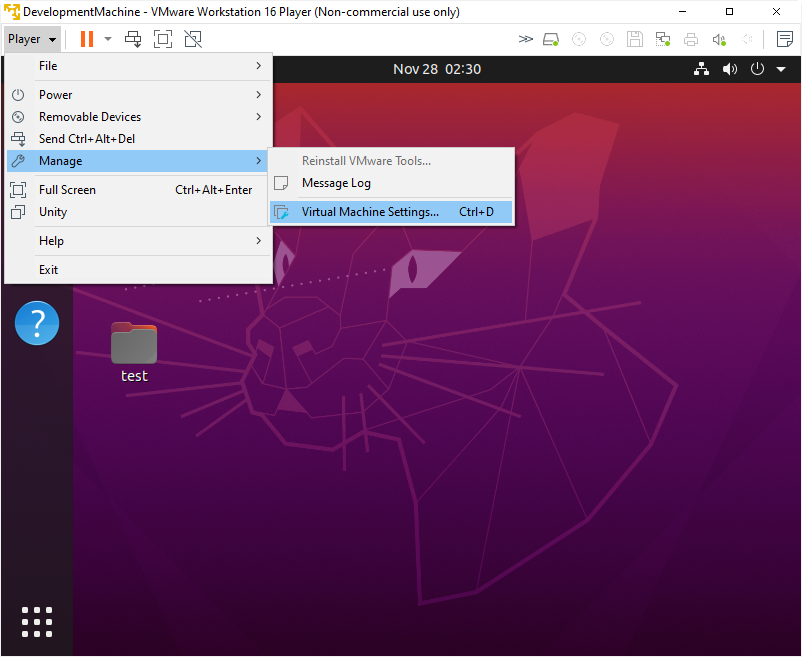The height and width of the screenshot is (657, 802).
Task: Open Message Log from the Manage submenu
Action: pyautogui.click(x=391, y=183)
